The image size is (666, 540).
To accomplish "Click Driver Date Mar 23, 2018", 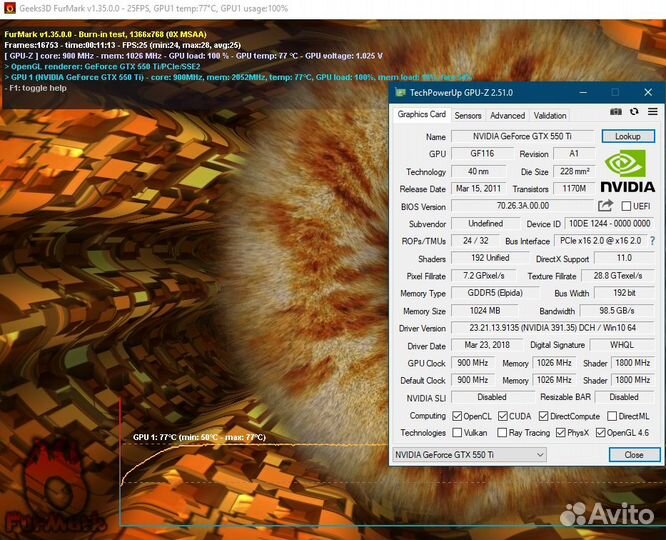I will click(487, 345).
